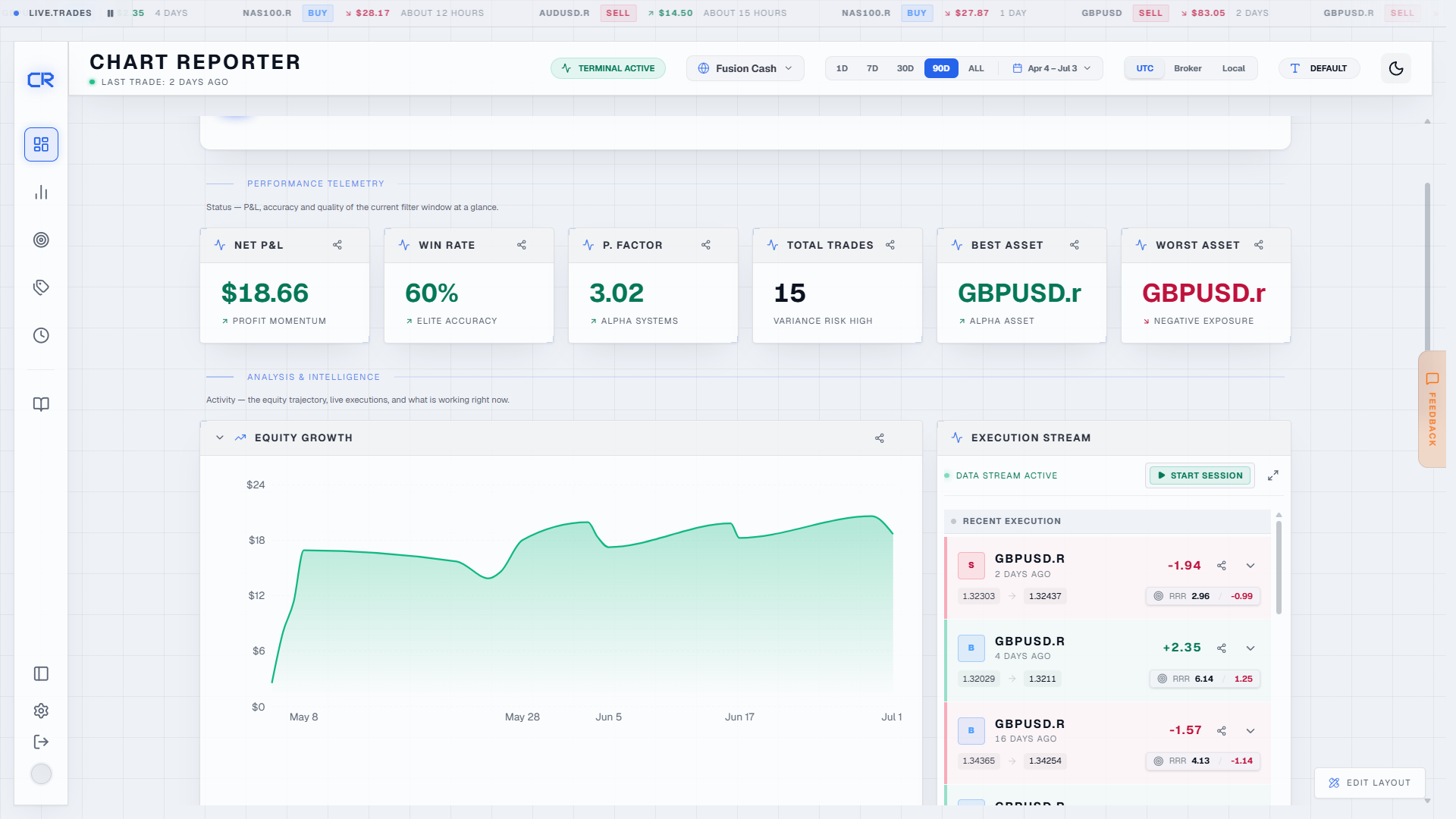Switch timezone to Broker
Image resolution: width=1456 pixels, height=819 pixels.
pos(1188,68)
